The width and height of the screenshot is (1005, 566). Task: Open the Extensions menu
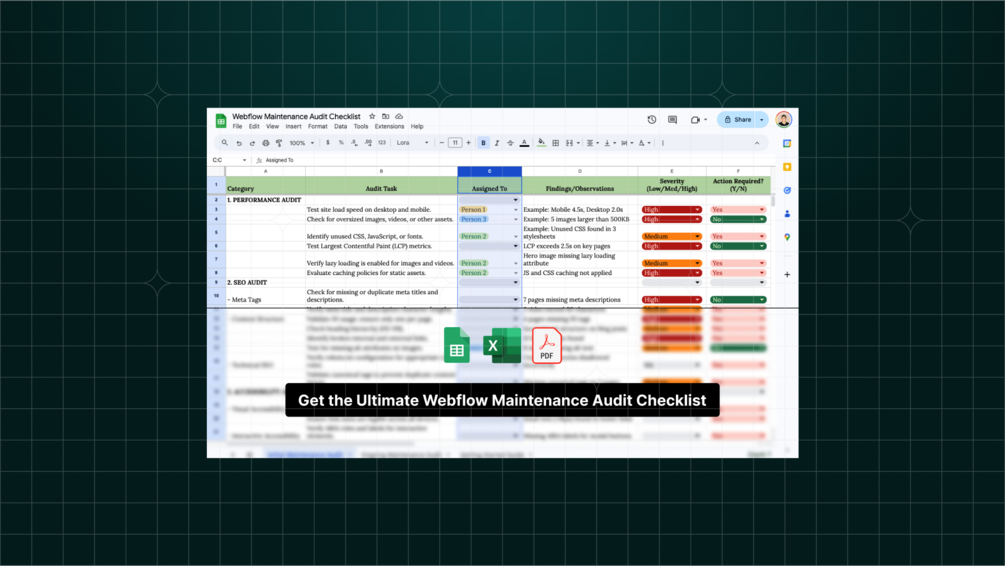tap(389, 127)
